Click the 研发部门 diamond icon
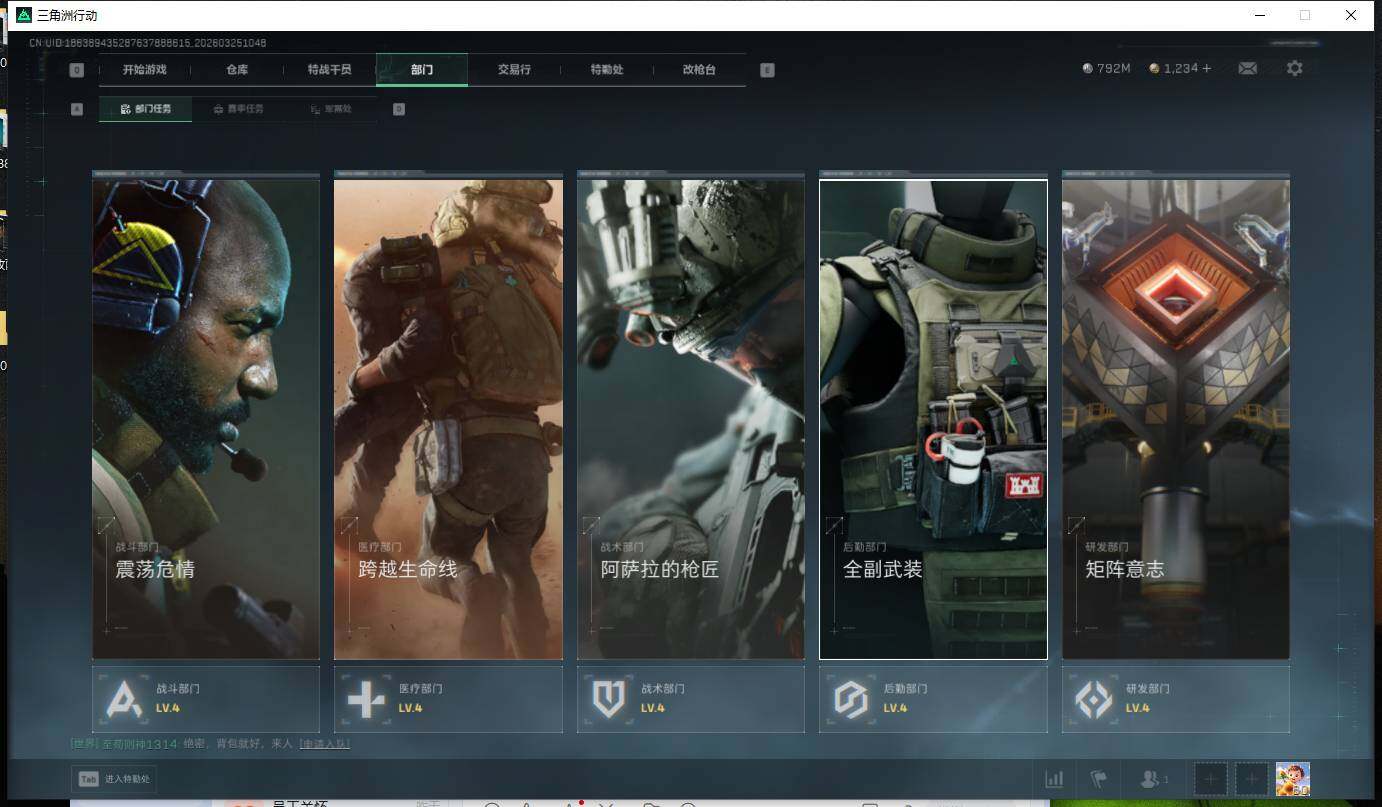Viewport: 1382px width, 807px height. [x=1093, y=699]
